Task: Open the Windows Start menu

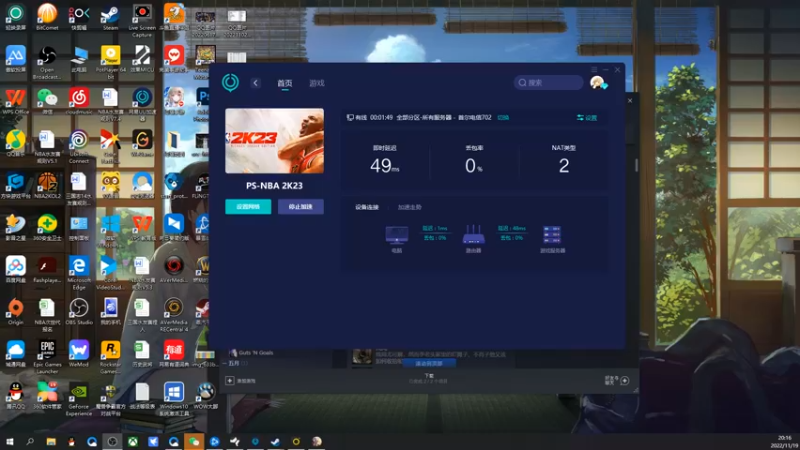Action: click(10, 441)
